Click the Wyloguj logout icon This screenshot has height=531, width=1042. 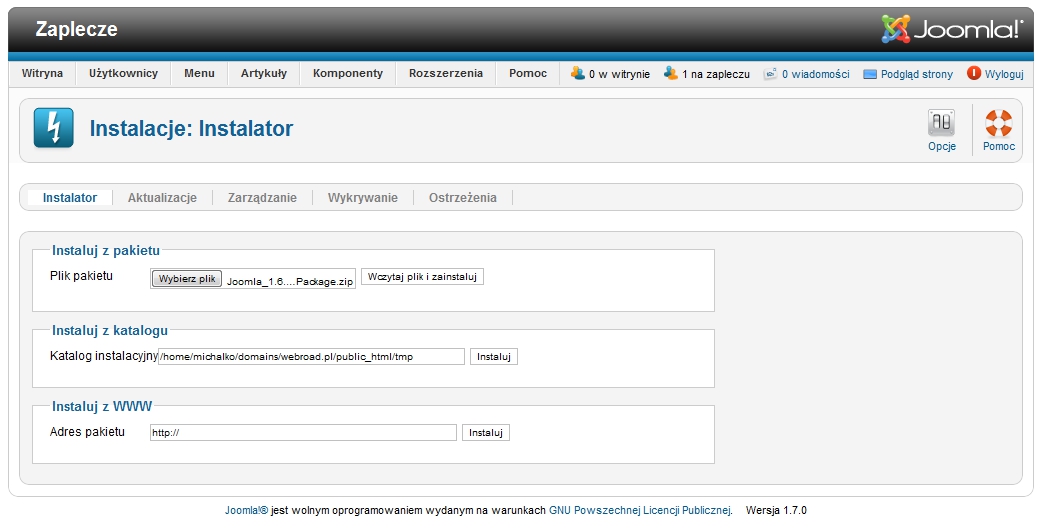tap(974, 74)
